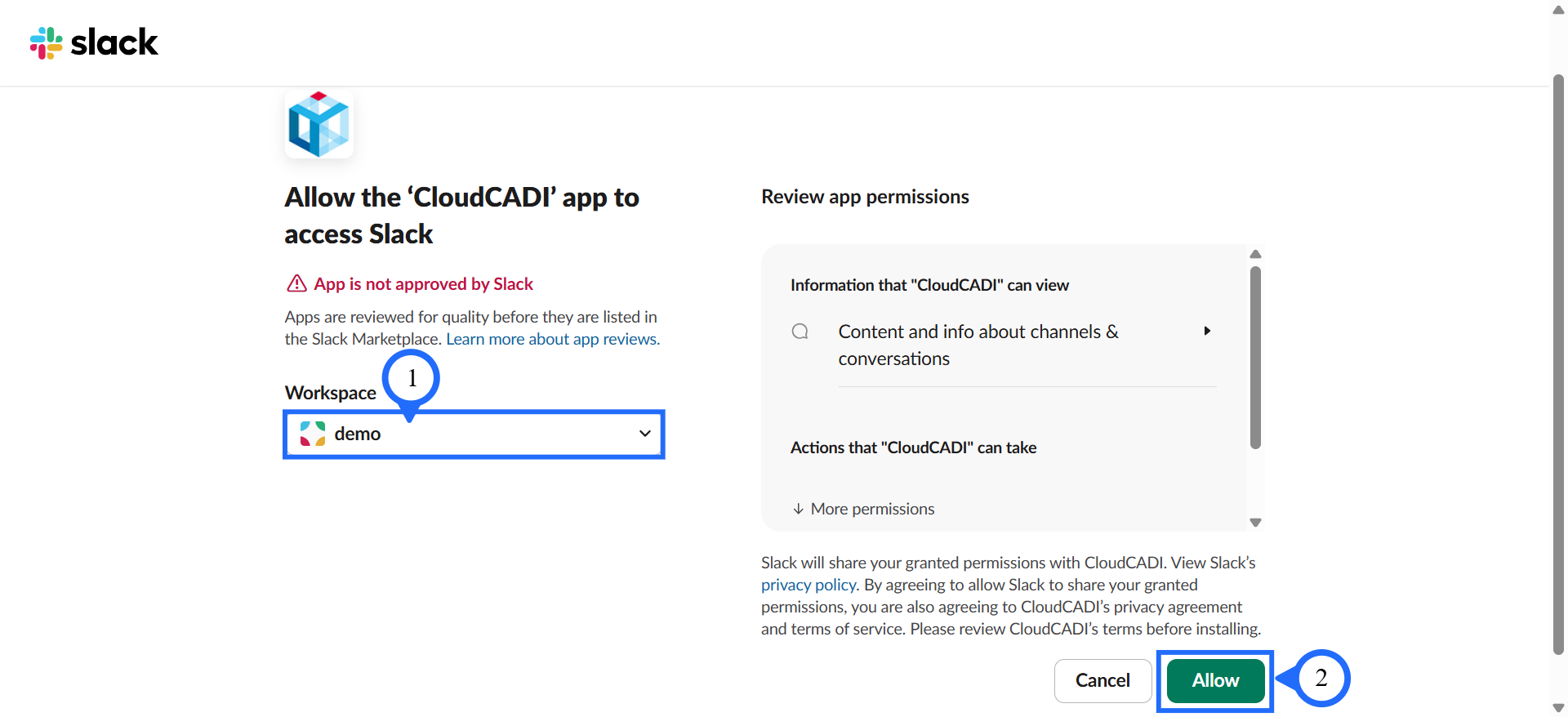The height and width of the screenshot is (717, 1568).
Task: Click the channels speech bubble icon
Action: click(800, 332)
